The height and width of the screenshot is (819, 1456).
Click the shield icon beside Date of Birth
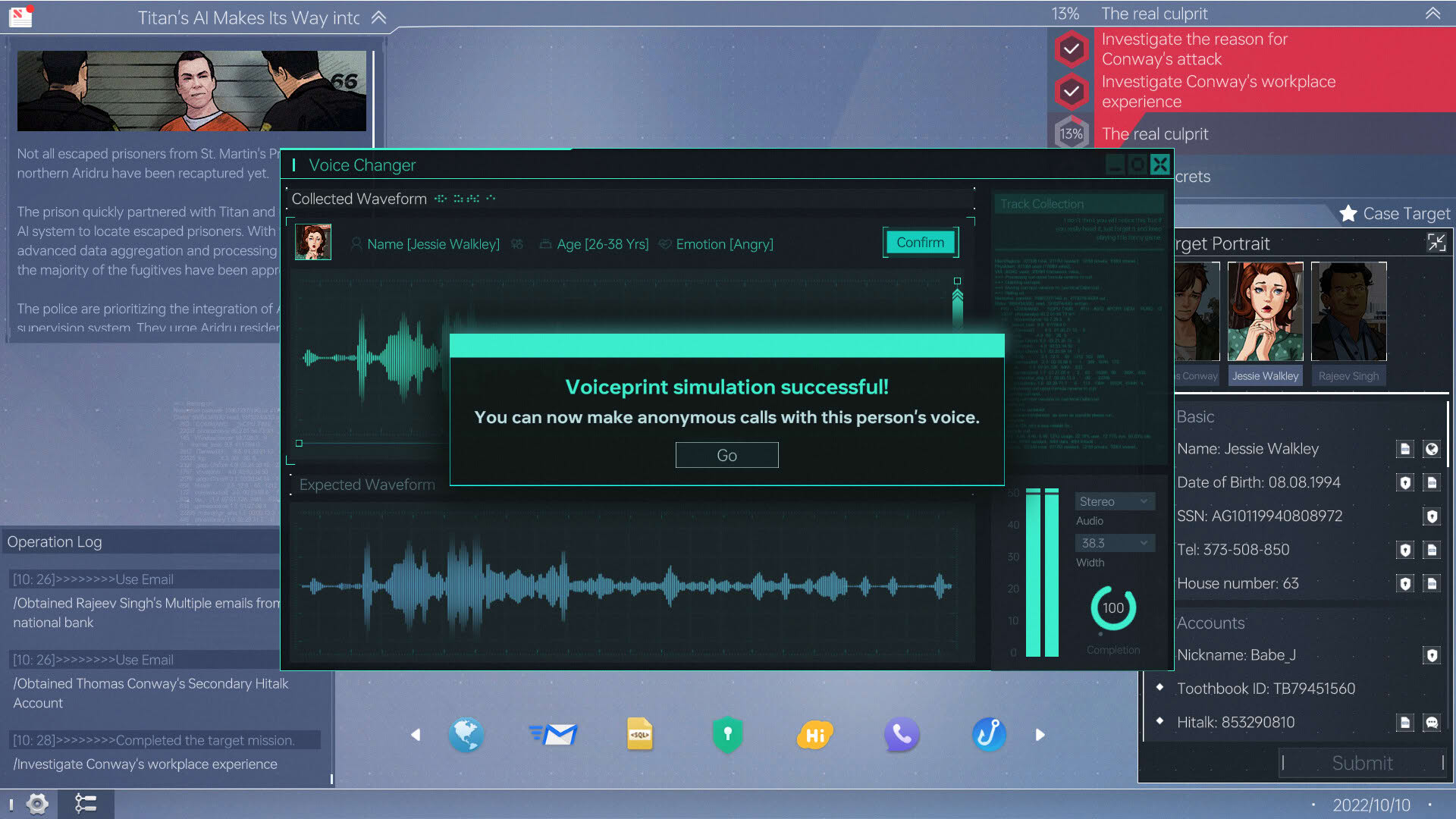(x=1405, y=483)
